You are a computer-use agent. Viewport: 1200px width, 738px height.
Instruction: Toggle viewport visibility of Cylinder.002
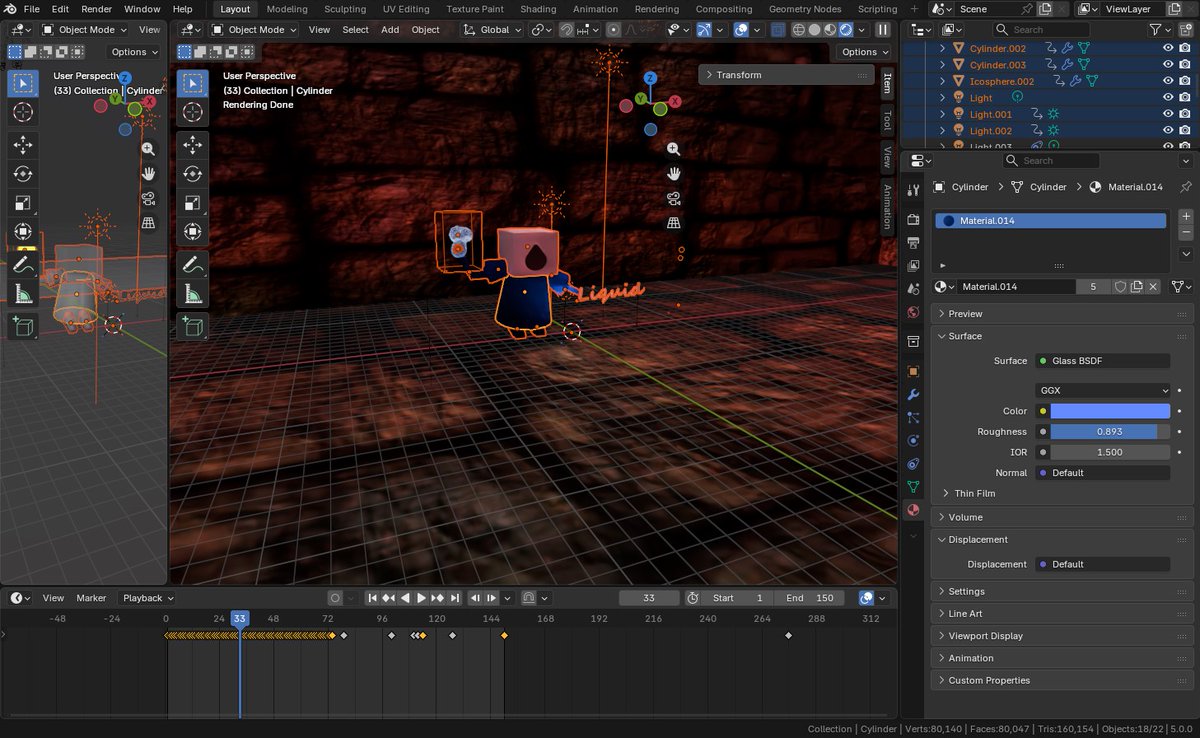point(1169,48)
